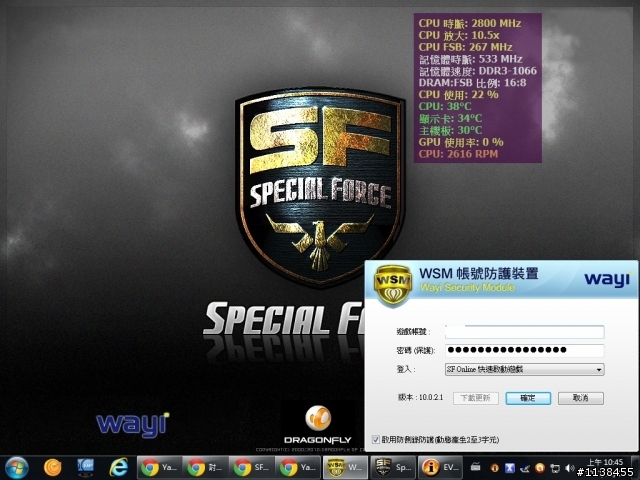Click the keyboard tray icon
The width and height of the screenshot is (640, 480).
click(x=476, y=466)
